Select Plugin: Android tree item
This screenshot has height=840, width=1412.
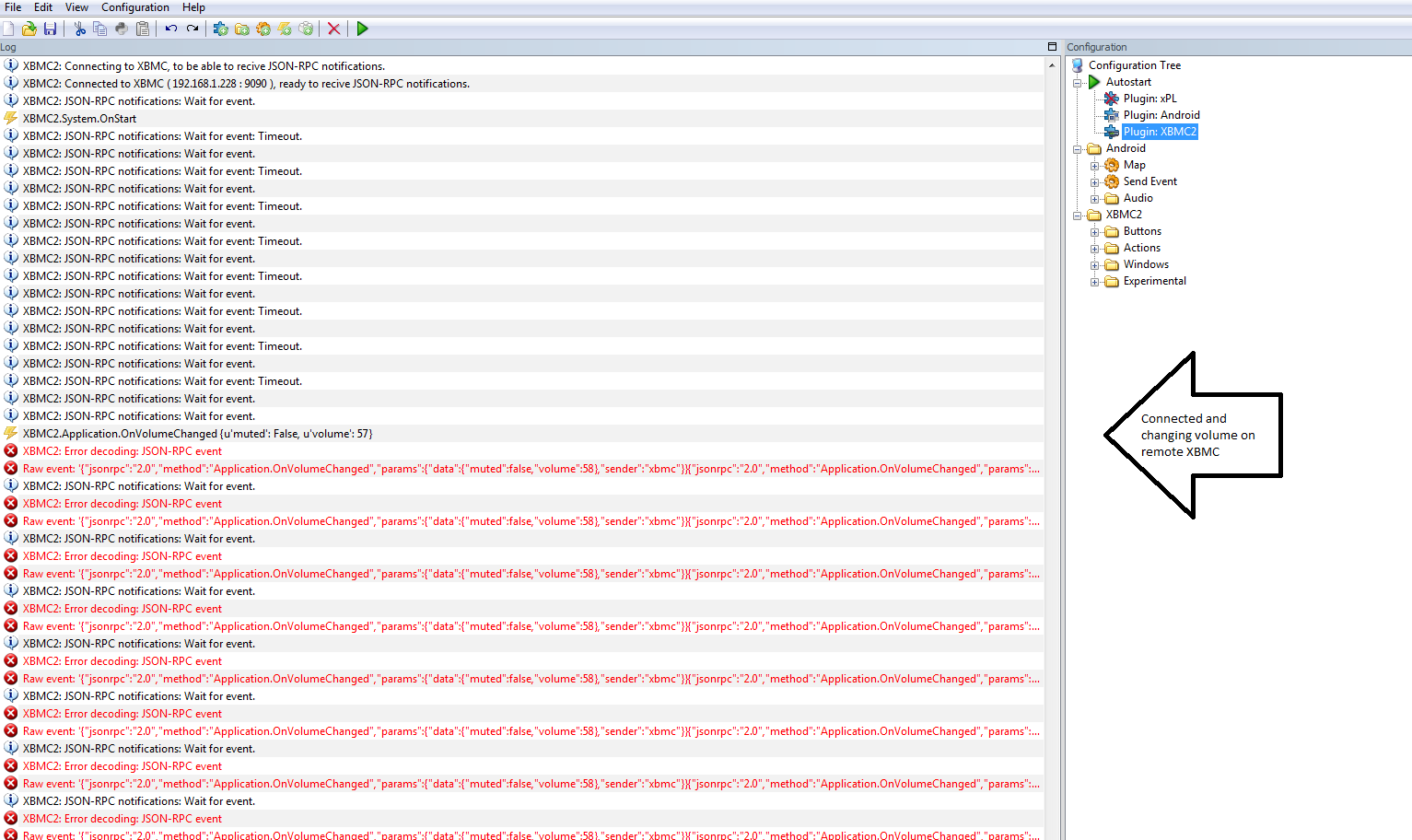click(x=1161, y=115)
